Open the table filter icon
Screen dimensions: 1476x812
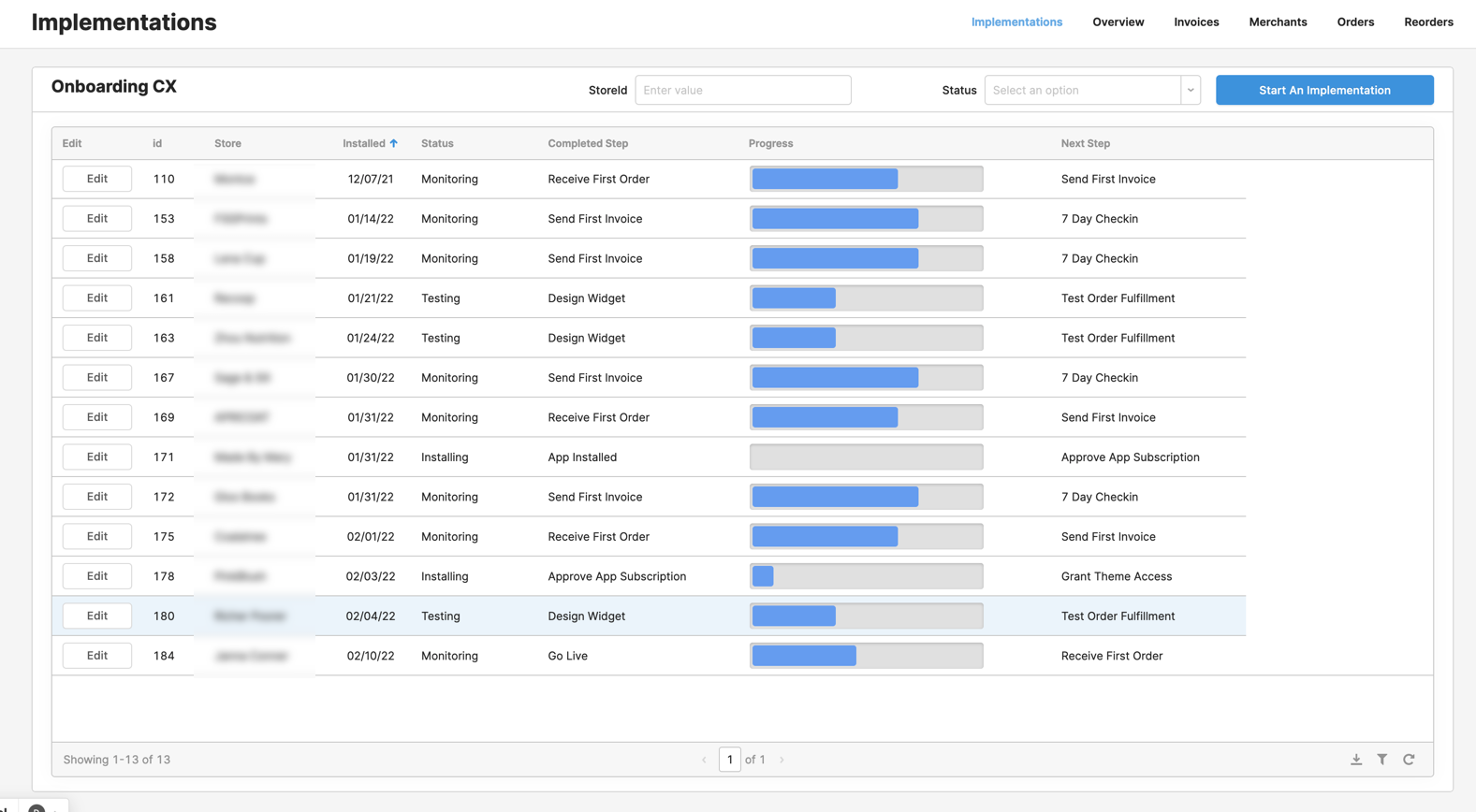click(1382, 760)
